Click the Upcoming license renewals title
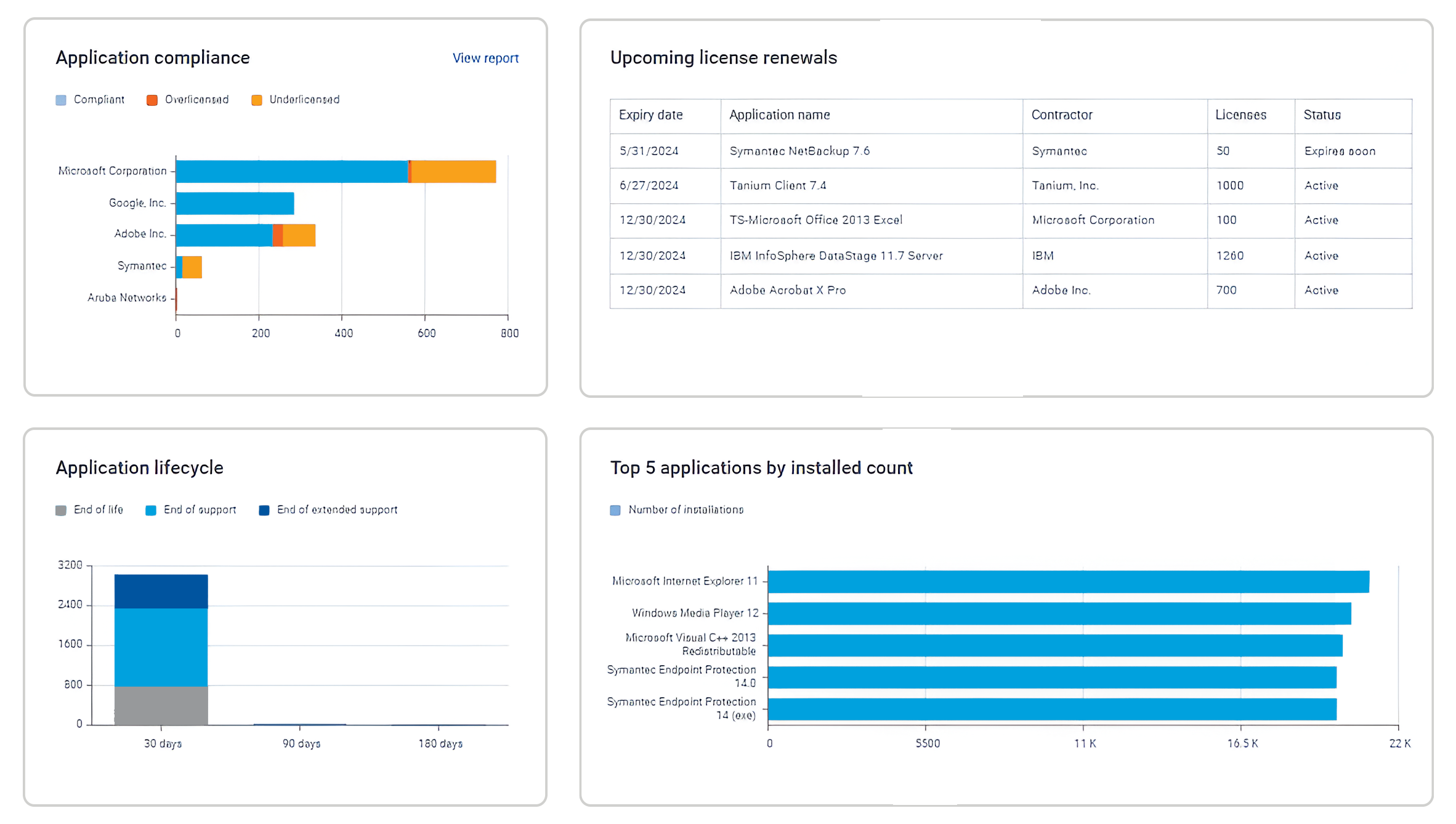 point(724,58)
